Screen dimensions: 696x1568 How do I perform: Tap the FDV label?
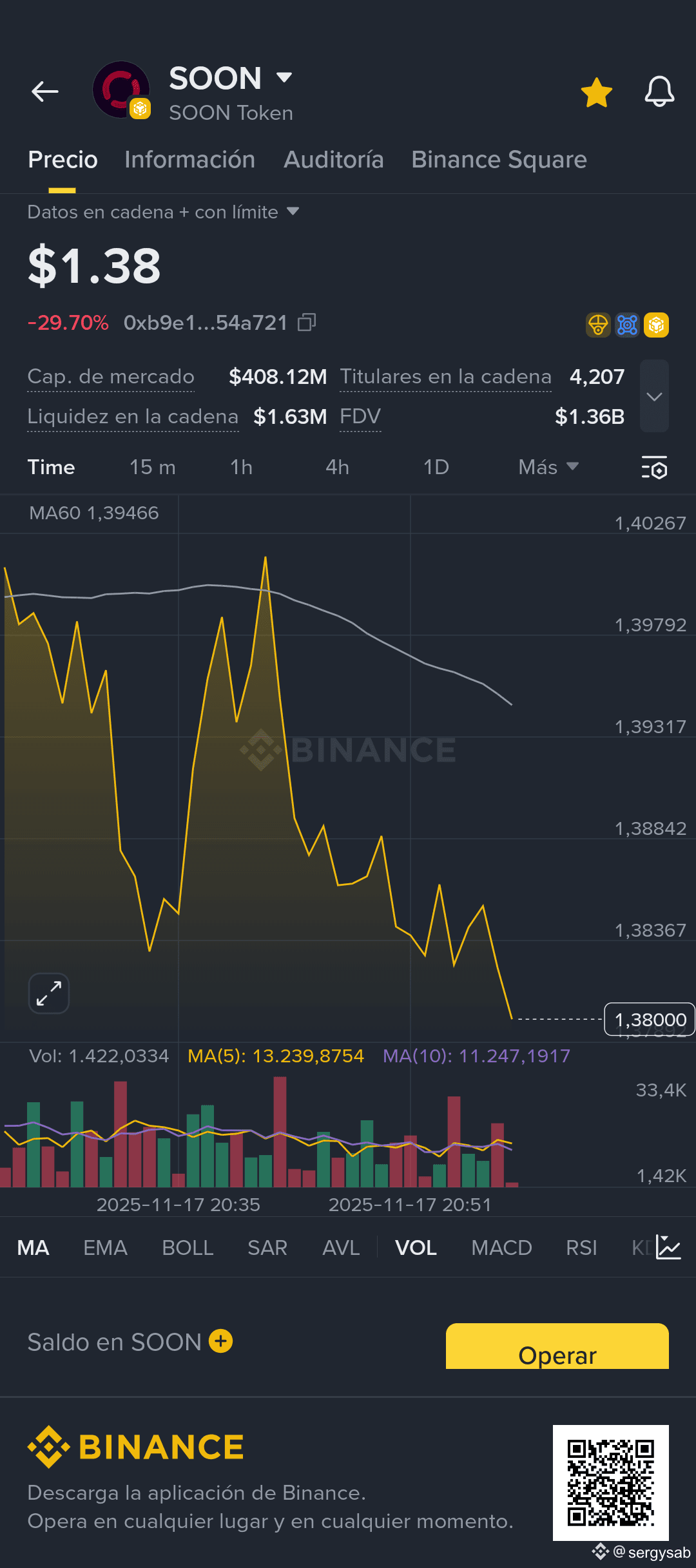[x=360, y=417]
